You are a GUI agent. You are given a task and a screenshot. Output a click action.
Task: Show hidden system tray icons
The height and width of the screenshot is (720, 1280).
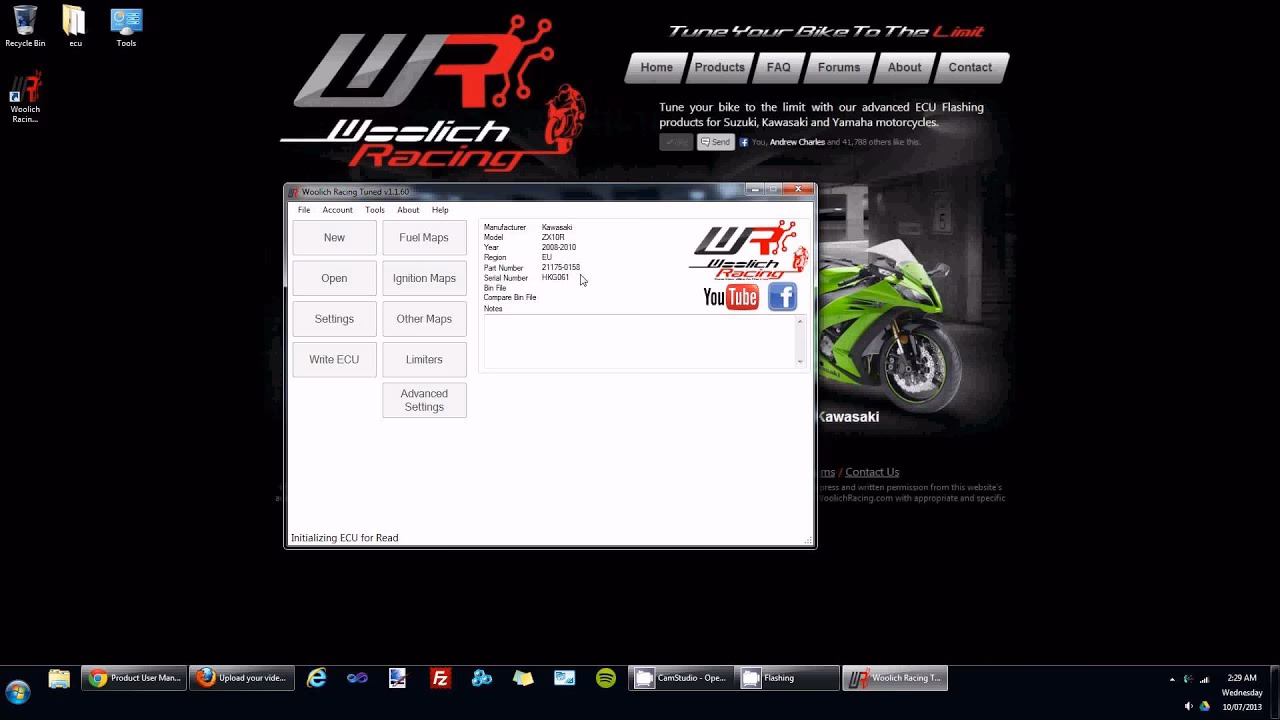click(1172, 679)
